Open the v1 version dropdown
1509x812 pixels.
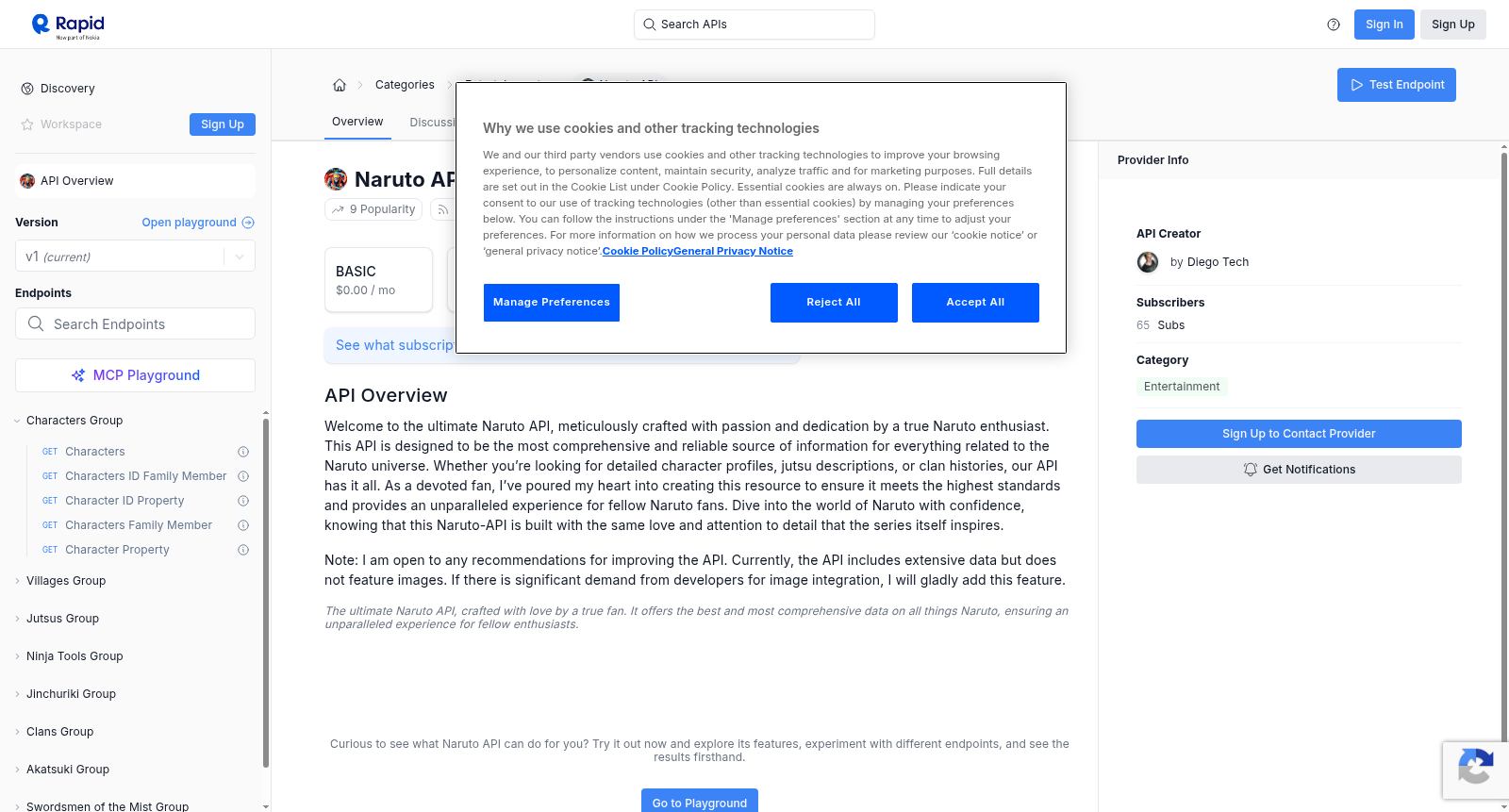[135, 257]
